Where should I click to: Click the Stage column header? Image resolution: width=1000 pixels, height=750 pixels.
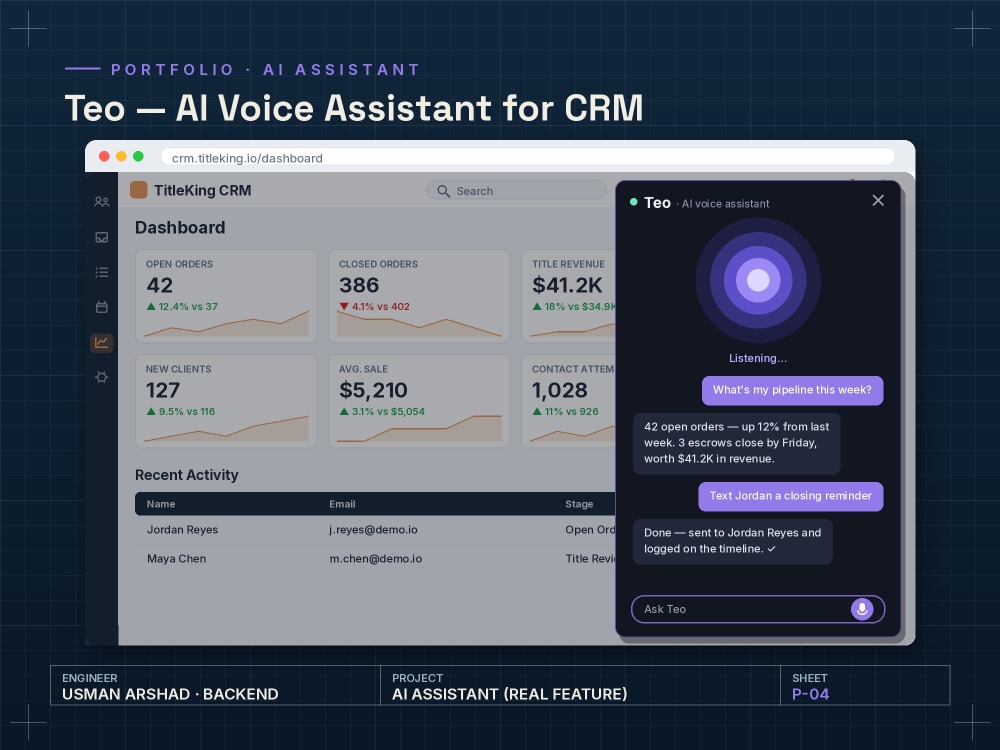(579, 504)
